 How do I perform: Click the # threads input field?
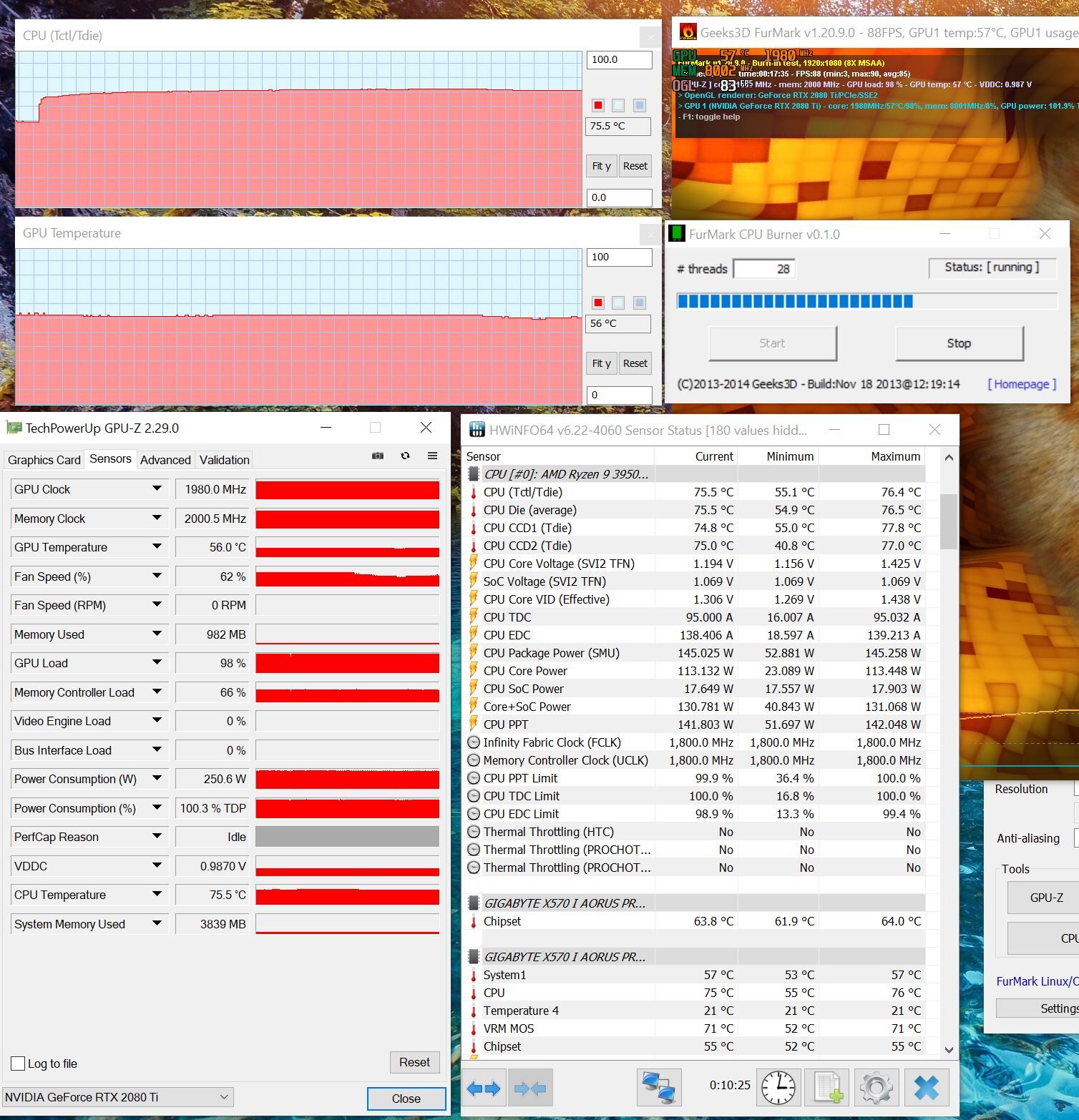(764, 269)
